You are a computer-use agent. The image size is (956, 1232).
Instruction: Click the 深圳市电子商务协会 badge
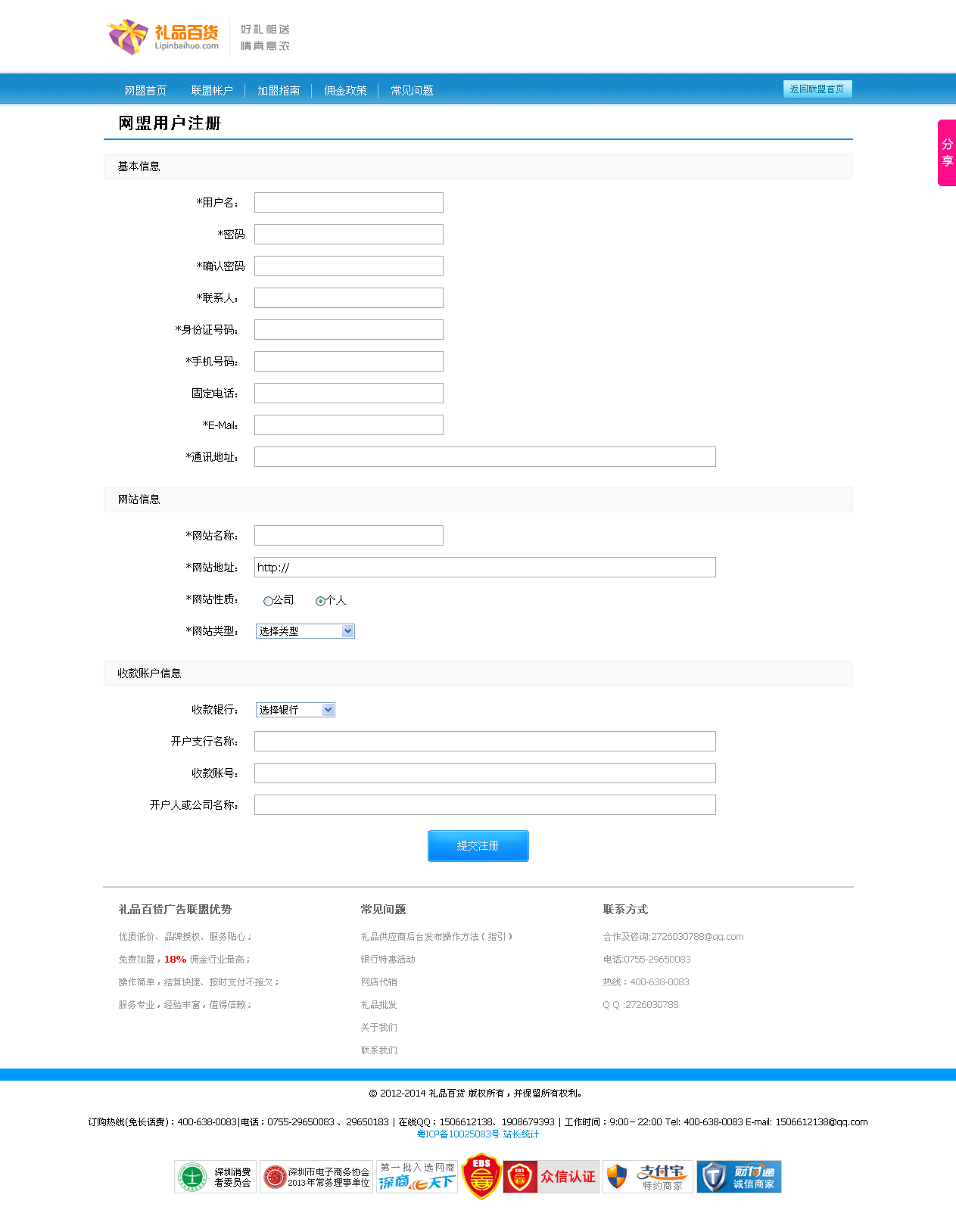(x=316, y=1177)
